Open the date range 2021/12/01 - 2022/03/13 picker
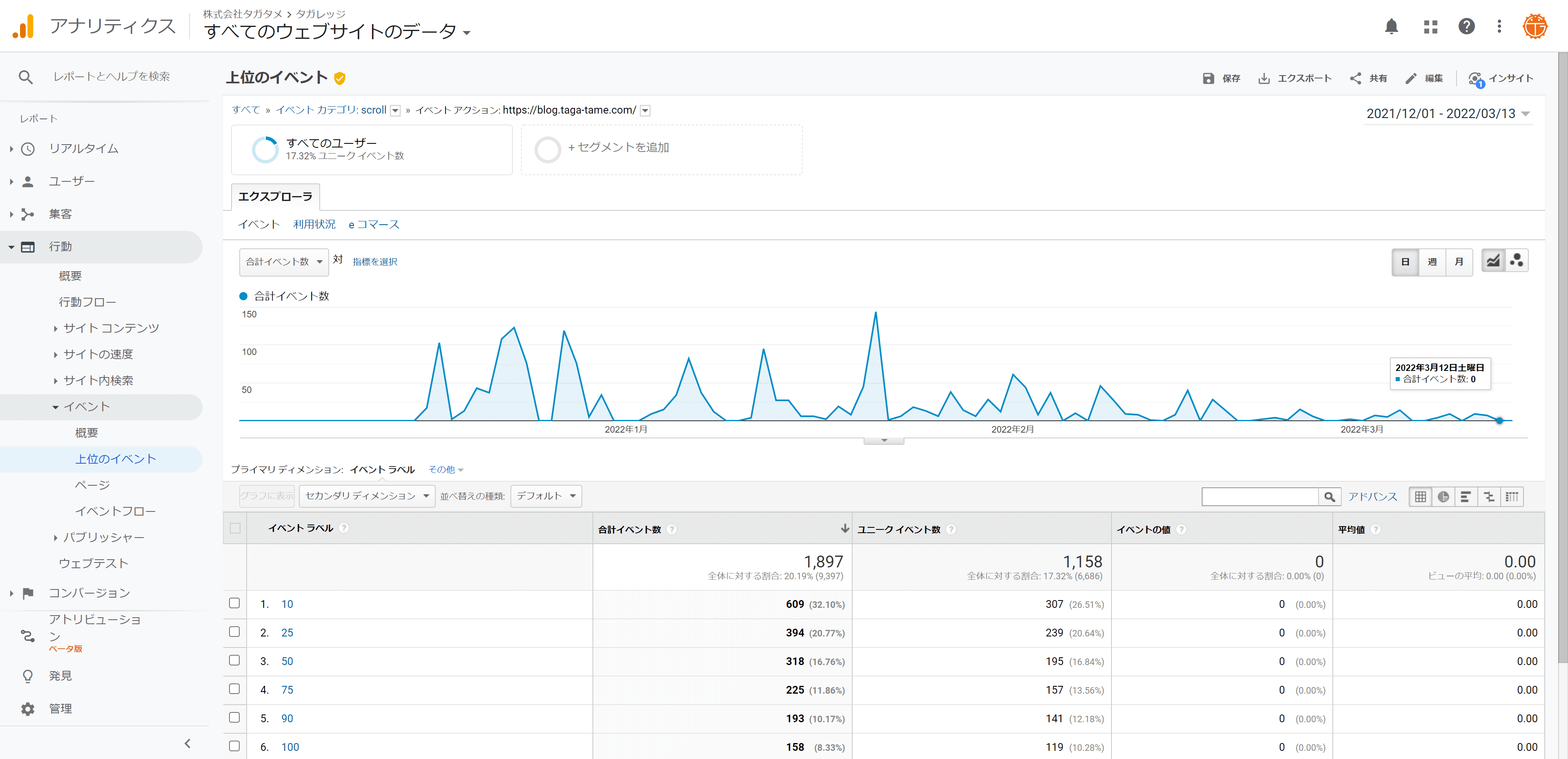Screen dimensions: 1568x759 1448,114
